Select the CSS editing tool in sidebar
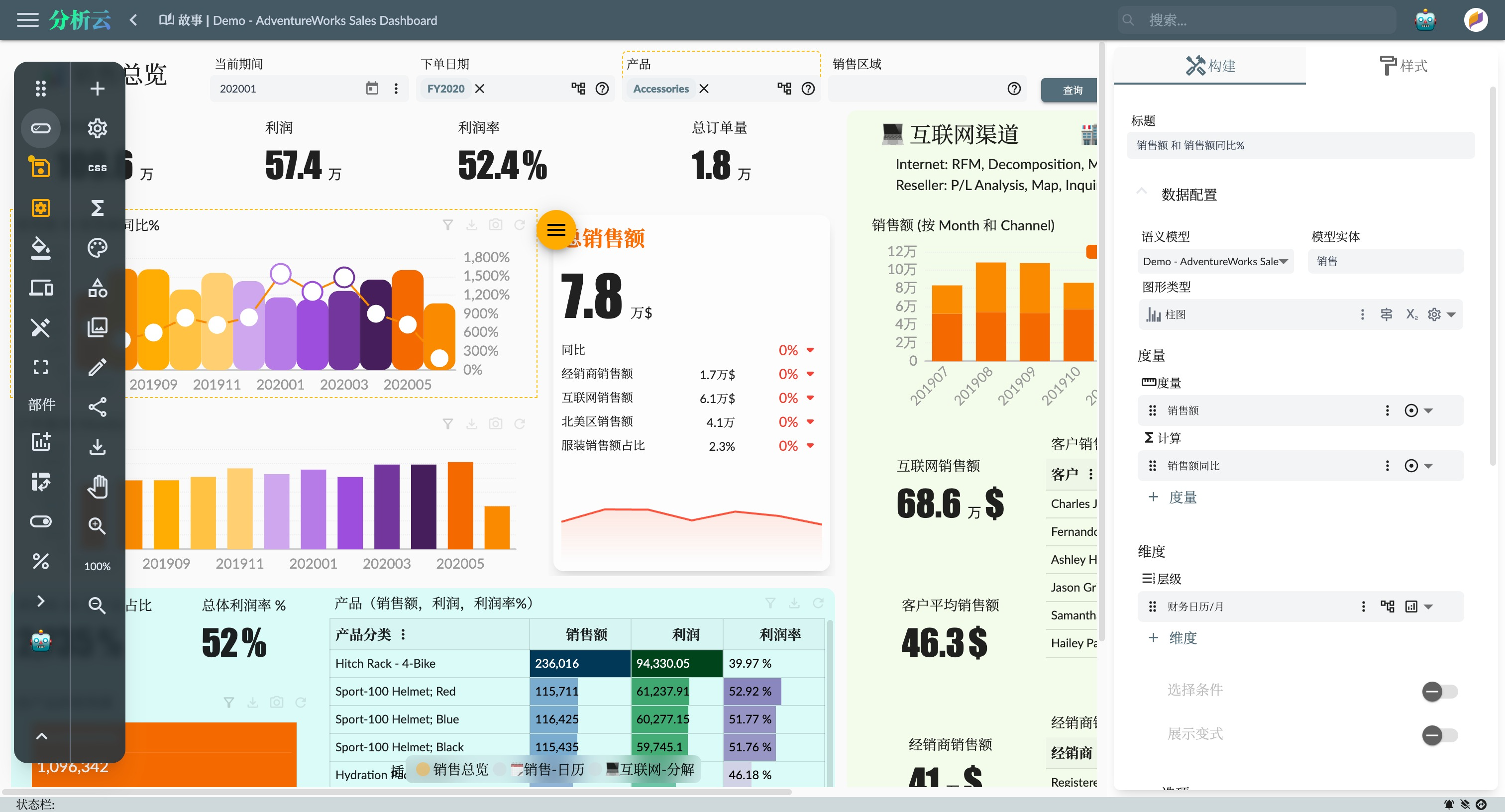Screen dimensions: 1505x812 click(x=97, y=168)
